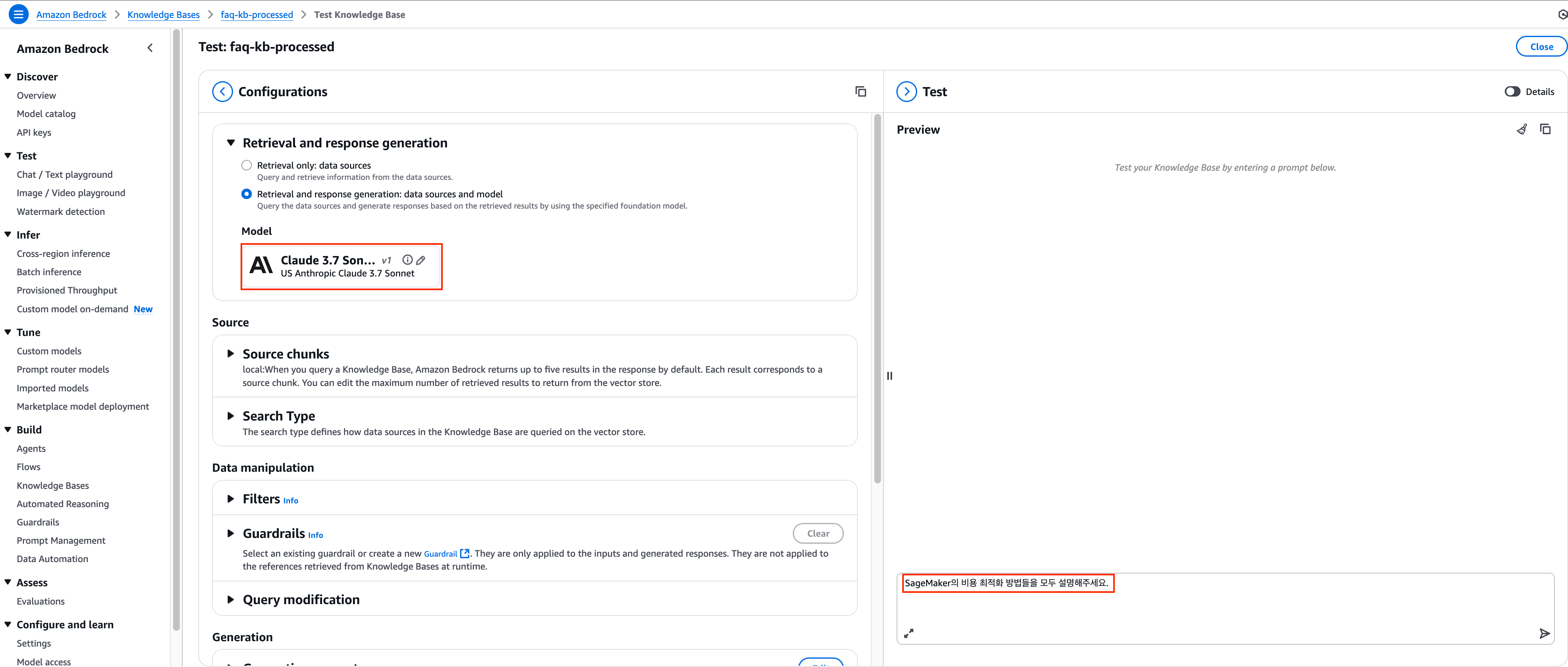The width and height of the screenshot is (1568, 667).
Task: Toggle the Details switch
Action: 1512,91
